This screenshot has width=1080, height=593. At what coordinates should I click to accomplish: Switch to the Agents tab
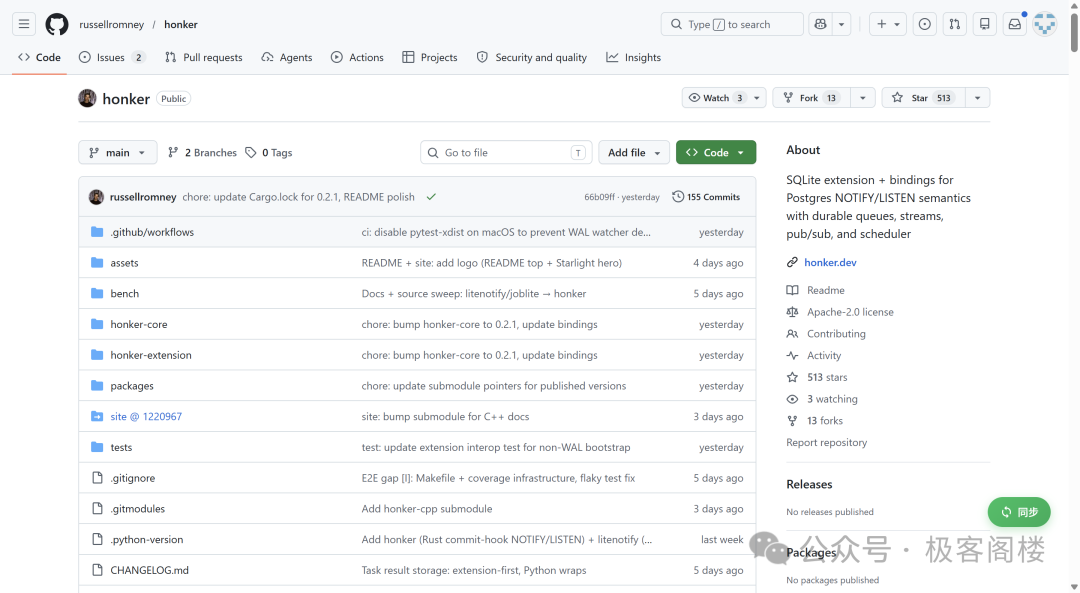pyautogui.click(x=287, y=57)
